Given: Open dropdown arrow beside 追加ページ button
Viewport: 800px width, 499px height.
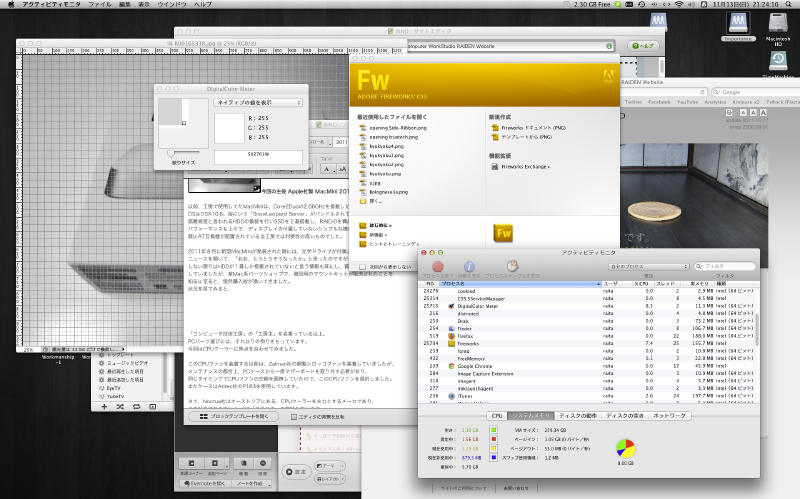Looking at the screenshot, I should tap(227, 463).
